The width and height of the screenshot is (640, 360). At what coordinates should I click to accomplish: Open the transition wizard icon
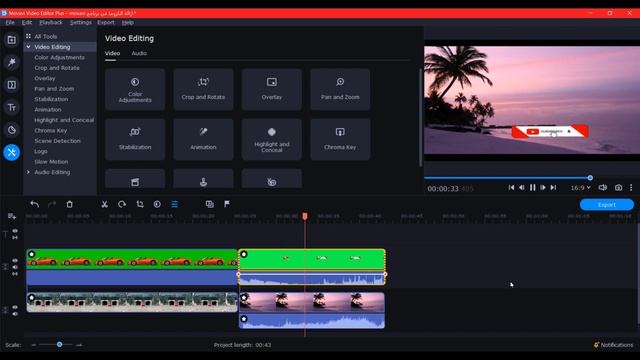pos(209,204)
